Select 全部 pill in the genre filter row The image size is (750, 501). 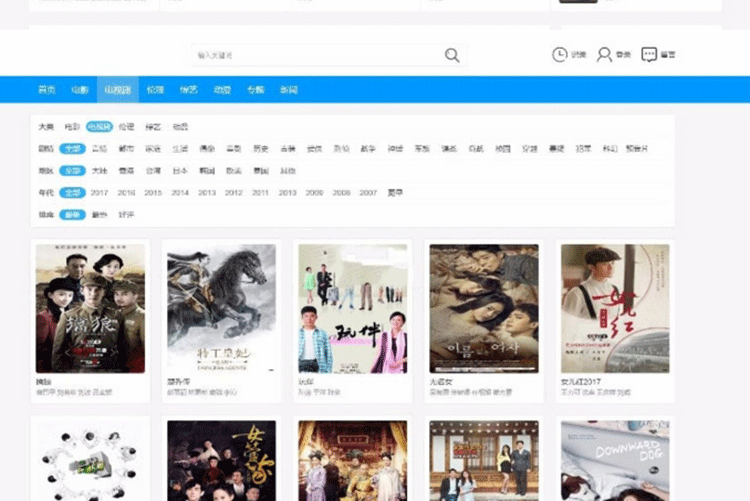72,149
